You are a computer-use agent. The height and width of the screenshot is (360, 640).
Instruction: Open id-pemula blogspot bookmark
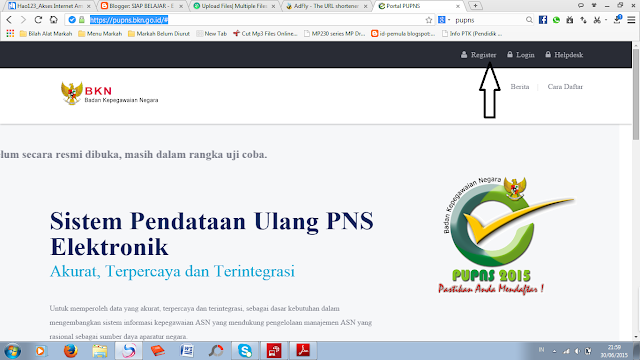(403, 33)
